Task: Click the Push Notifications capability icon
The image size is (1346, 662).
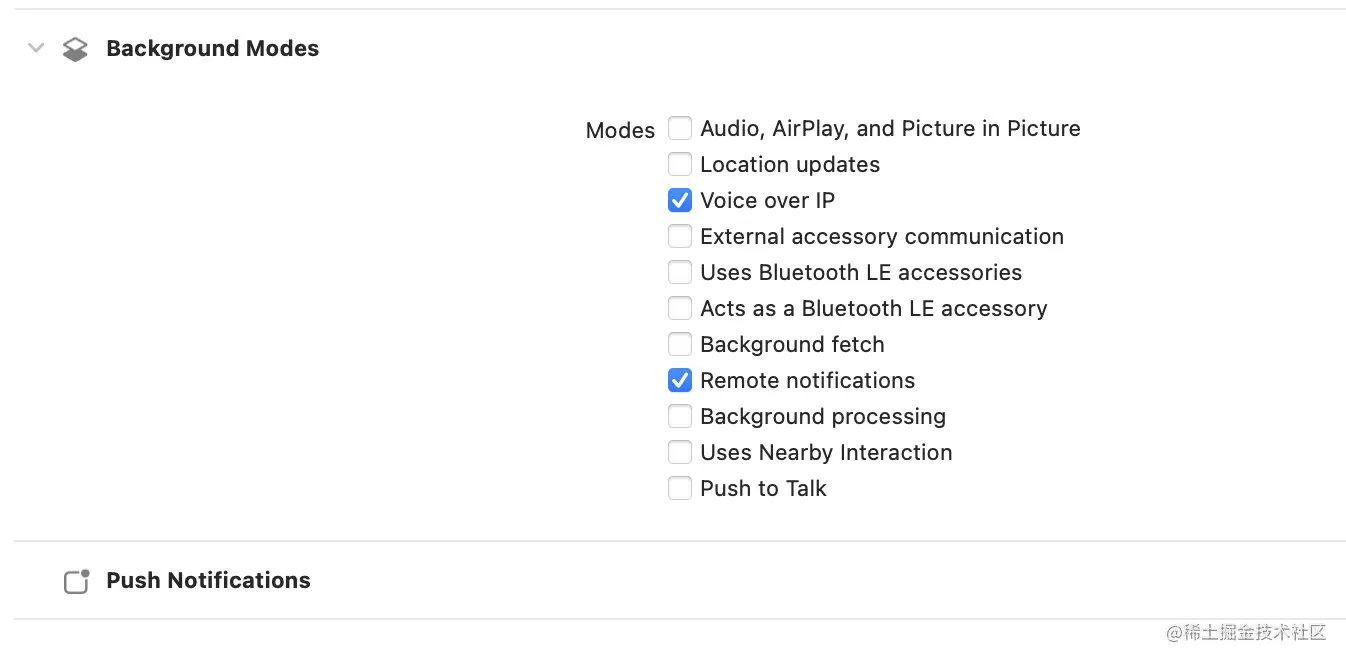Action: pyautogui.click(x=77, y=581)
